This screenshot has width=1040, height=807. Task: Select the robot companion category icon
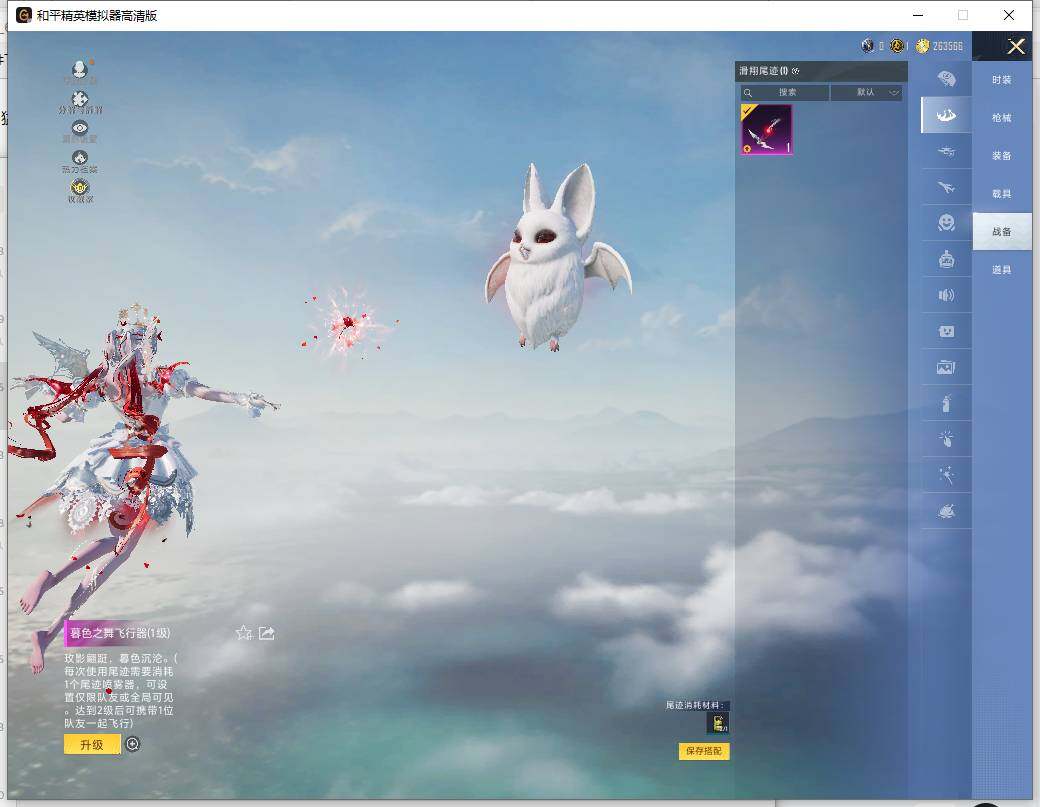click(x=946, y=259)
